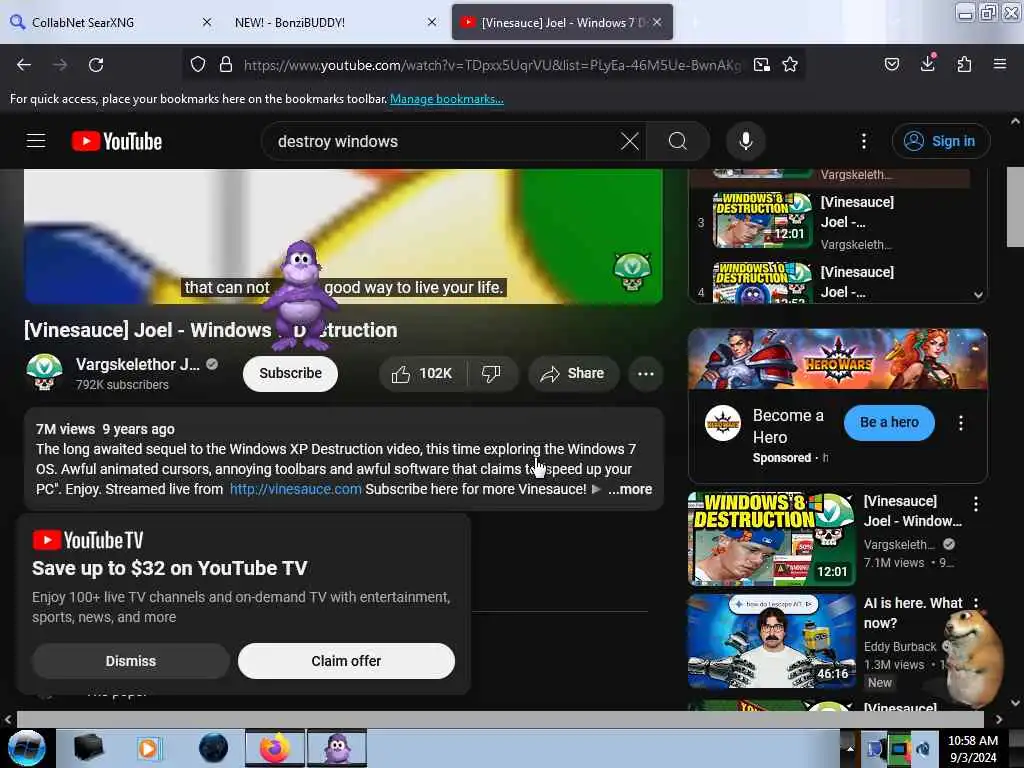Click the padlock site security icon

click(x=226, y=65)
